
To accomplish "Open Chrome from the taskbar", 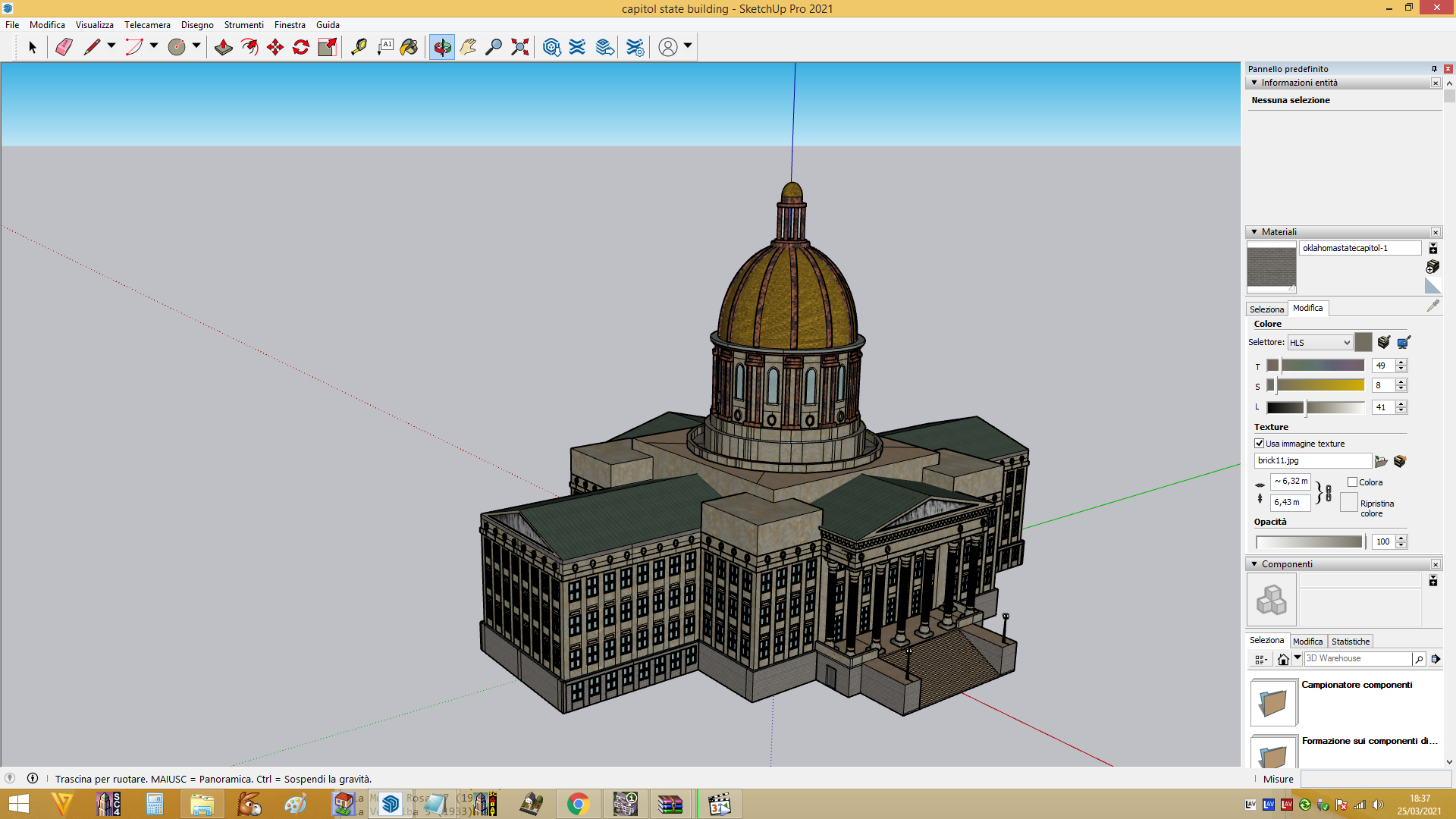I will (578, 804).
